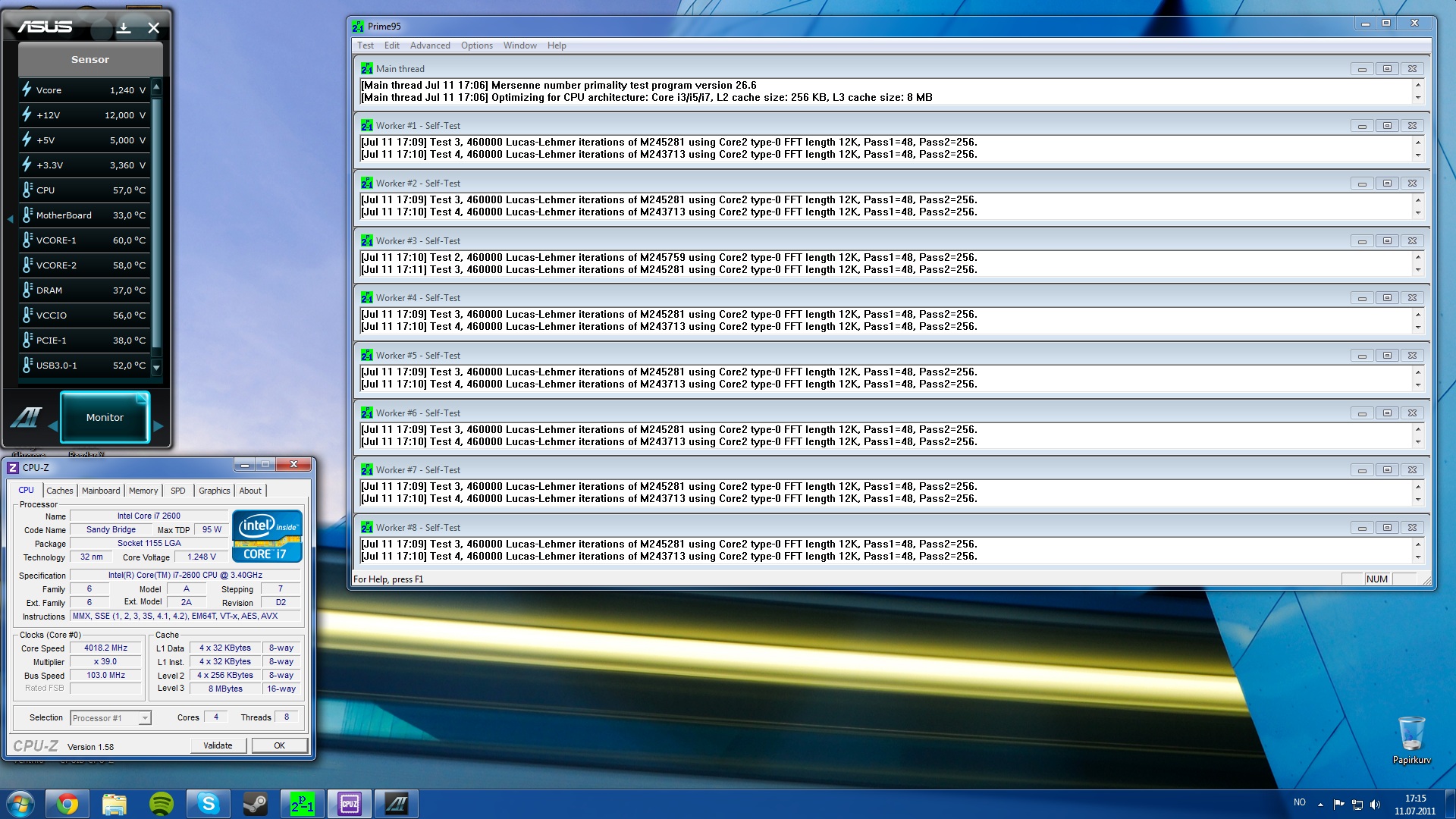The height and width of the screenshot is (819, 1456).
Task: Click the PCIE-1 thermometer icon
Action: (27, 340)
